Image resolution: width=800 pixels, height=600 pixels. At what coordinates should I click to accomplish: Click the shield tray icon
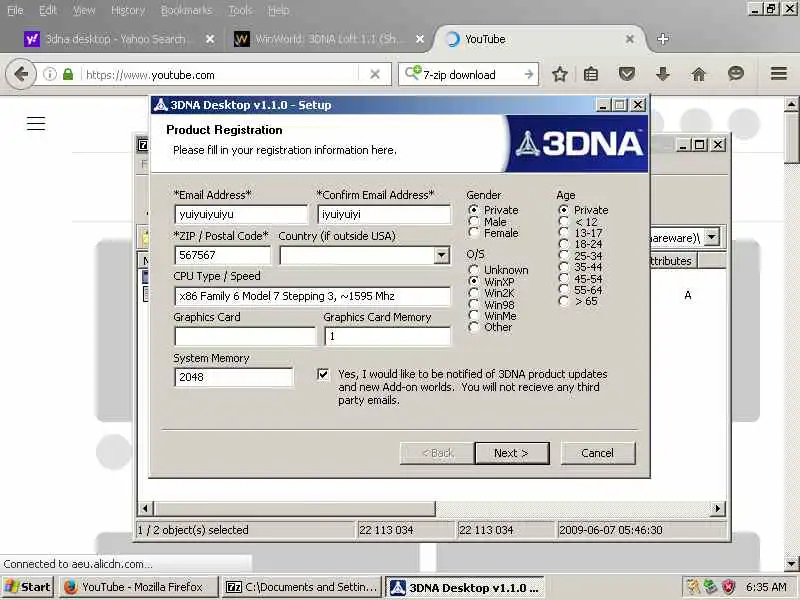coord(728,587)
